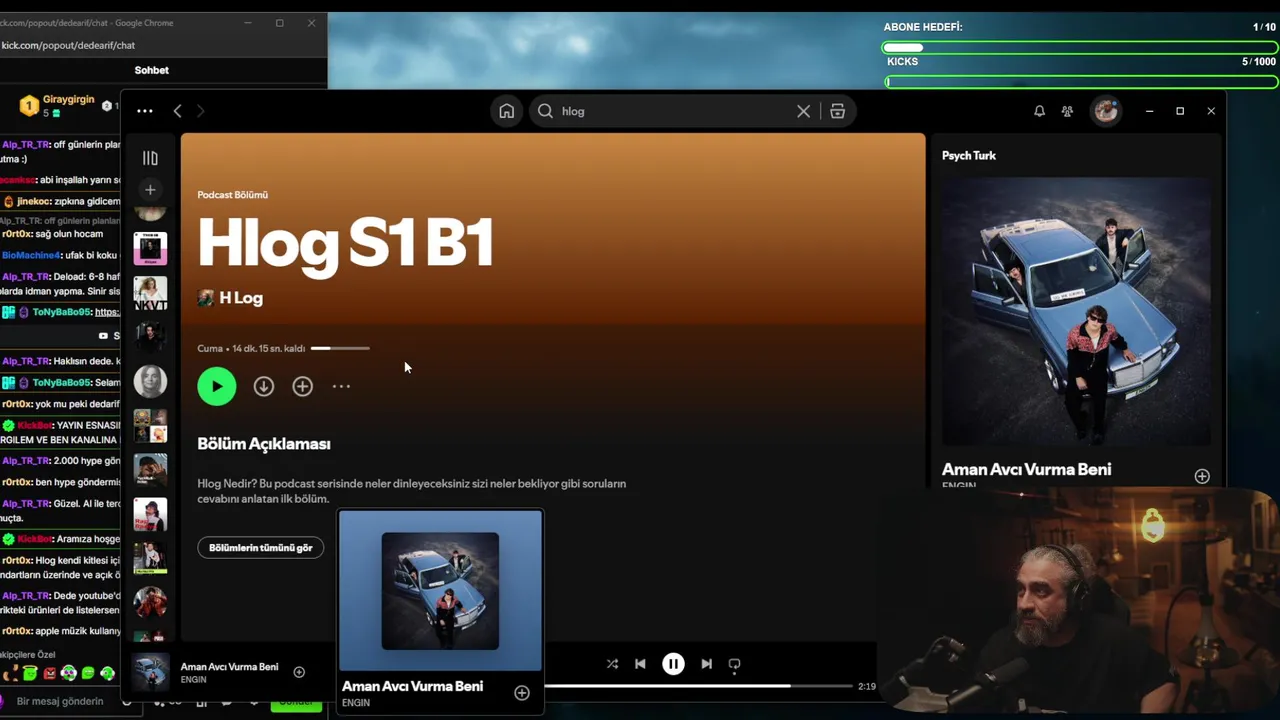Click Sohbet tab in chat window
Viewport: 1280px width, 720px height.
pos(152,70)
